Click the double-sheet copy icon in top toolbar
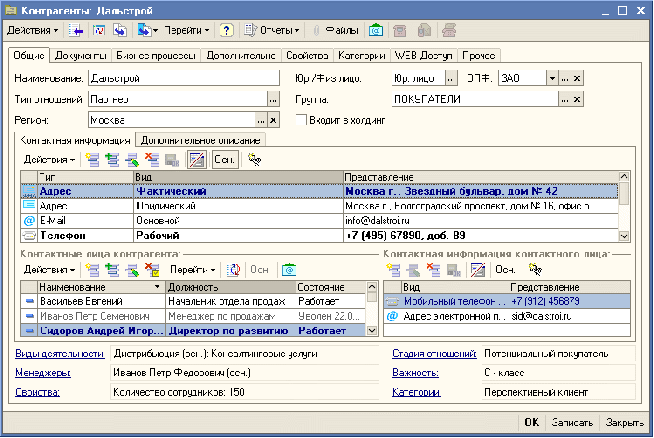 (120, 30)
